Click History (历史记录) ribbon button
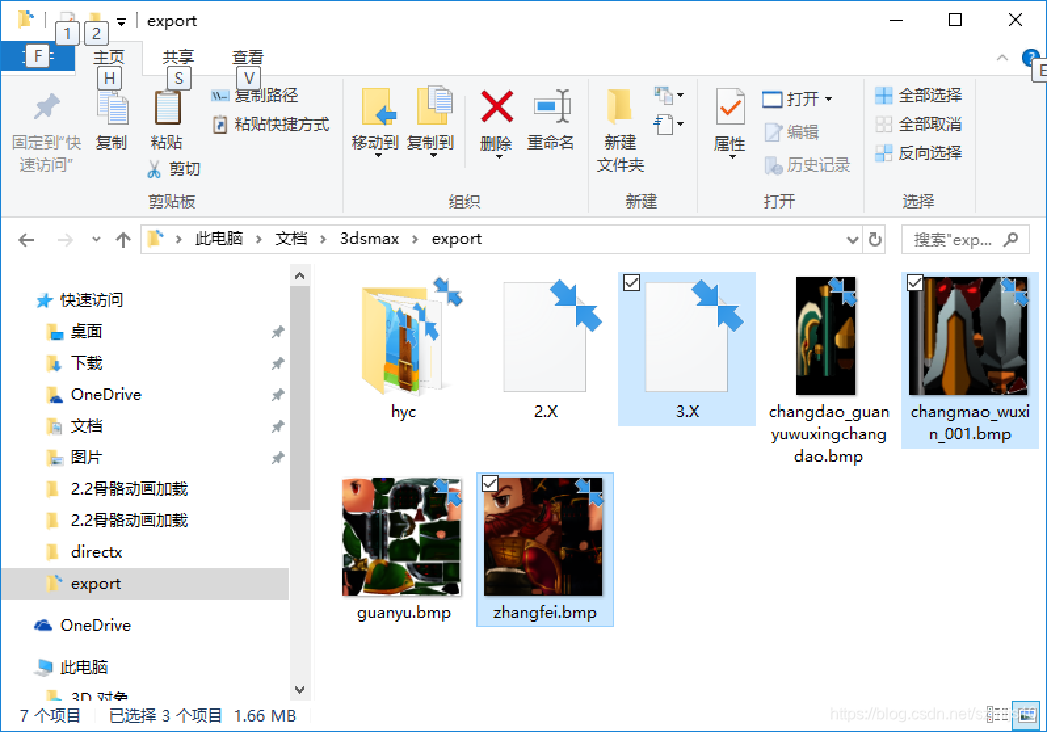 pyautogui.click(x=807, y=165)
